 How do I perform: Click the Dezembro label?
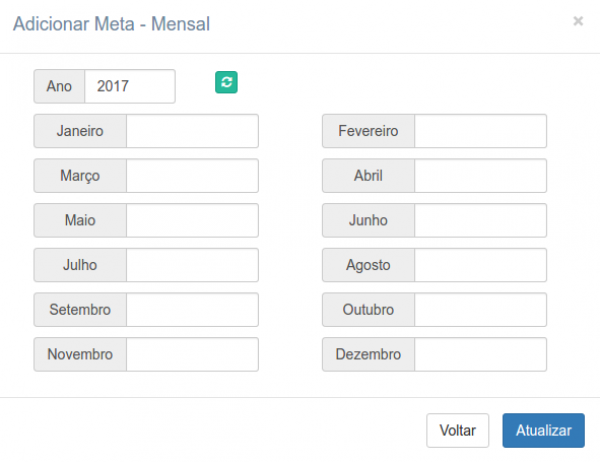pos(368,354)
